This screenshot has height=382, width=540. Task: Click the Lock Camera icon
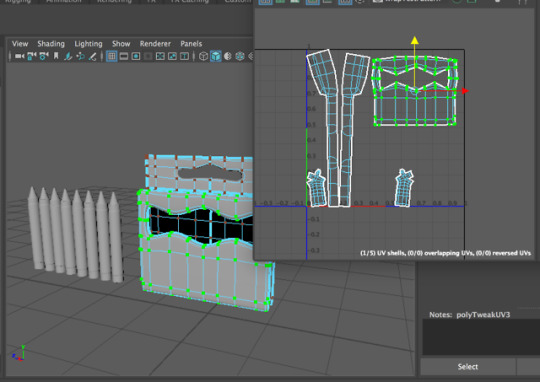[x=31, y=56]
